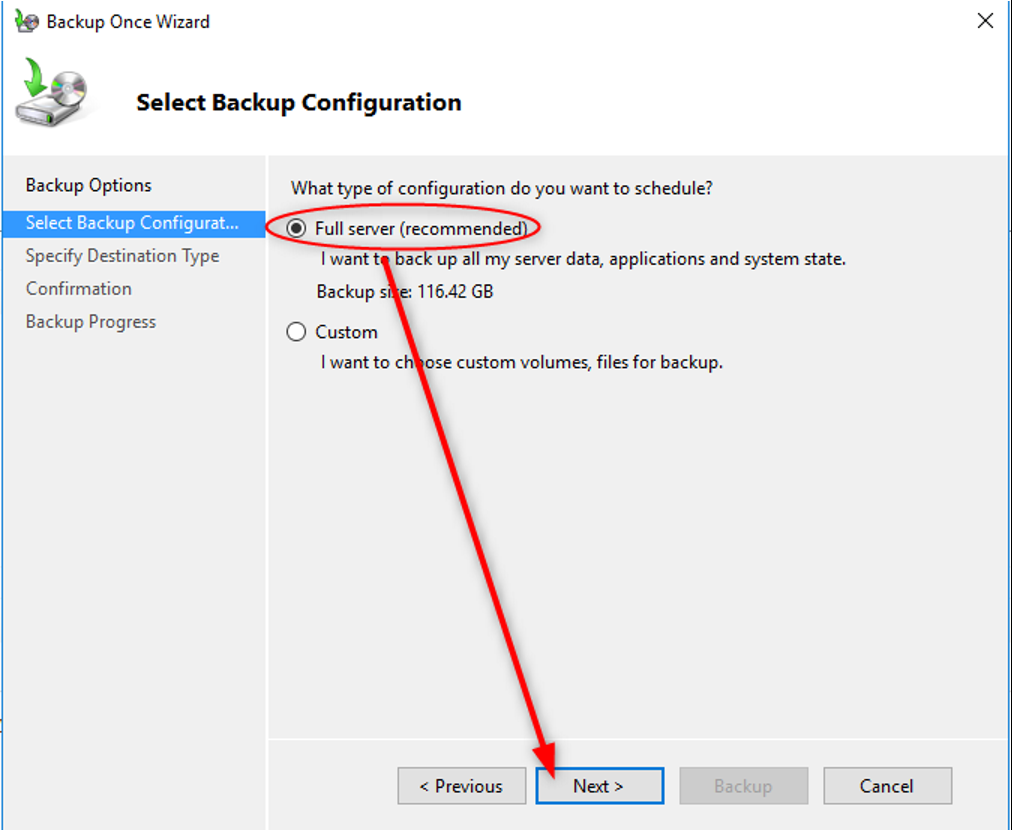
Task: Click the Backup Once Wizard title bar icon
Action: coord(26,21)
